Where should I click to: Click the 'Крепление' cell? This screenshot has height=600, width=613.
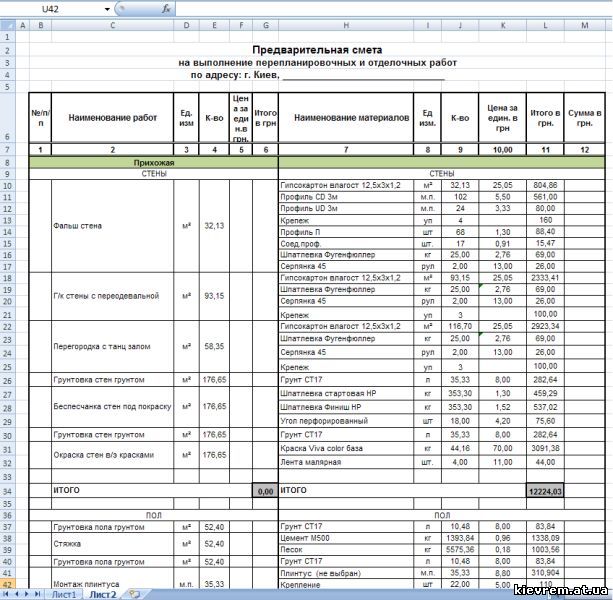point(346,585)
